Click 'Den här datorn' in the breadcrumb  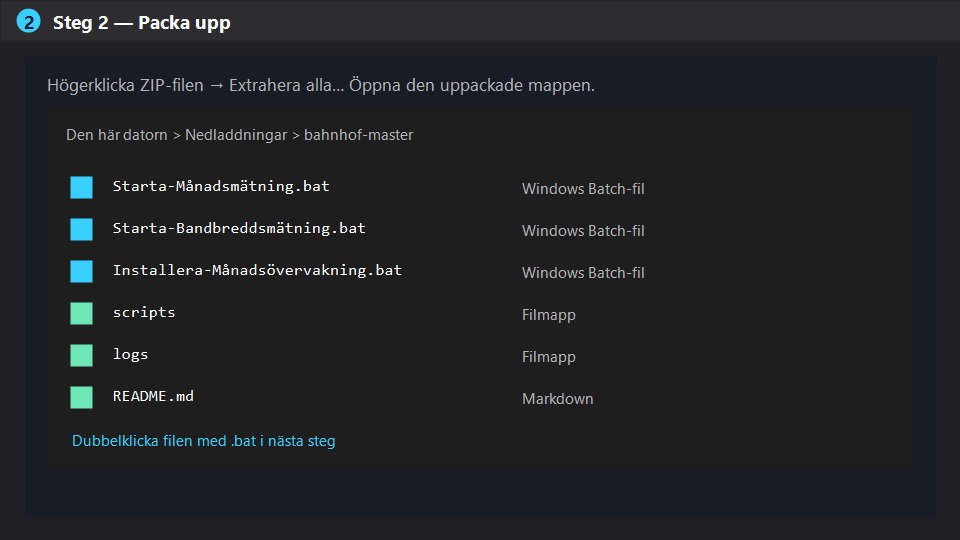(x=116, y=135)
